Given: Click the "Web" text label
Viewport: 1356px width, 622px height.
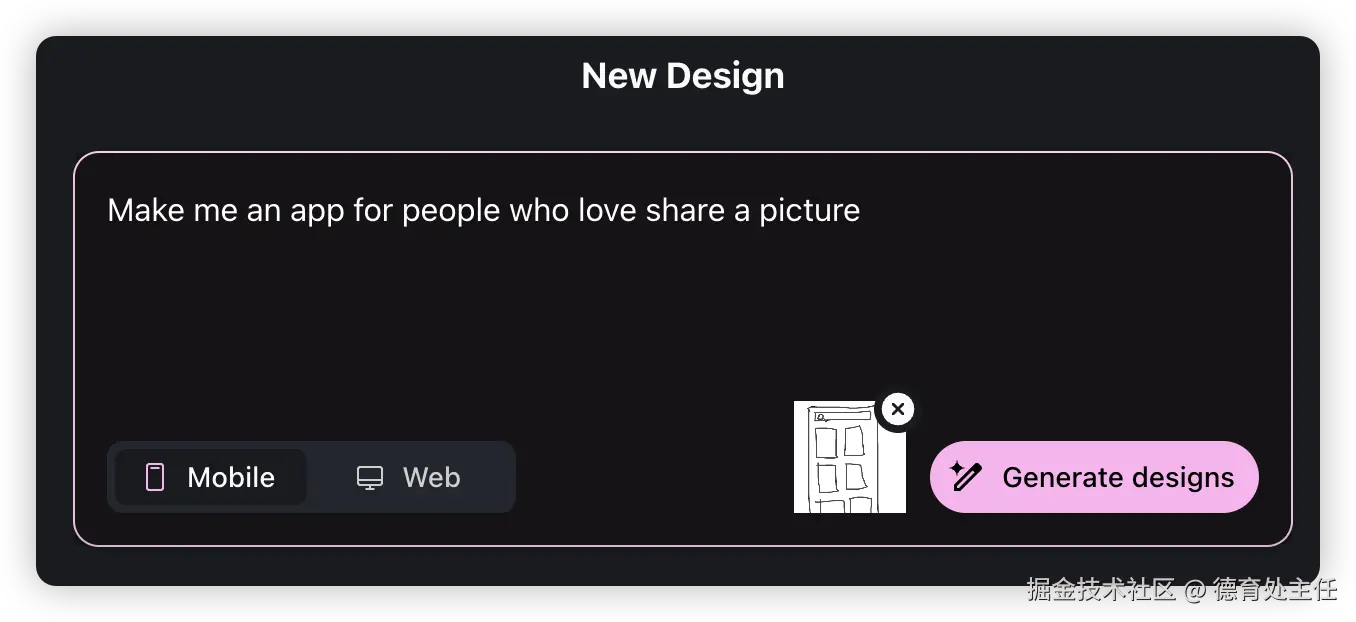Looking at the screenshot, I should [432, 477].
